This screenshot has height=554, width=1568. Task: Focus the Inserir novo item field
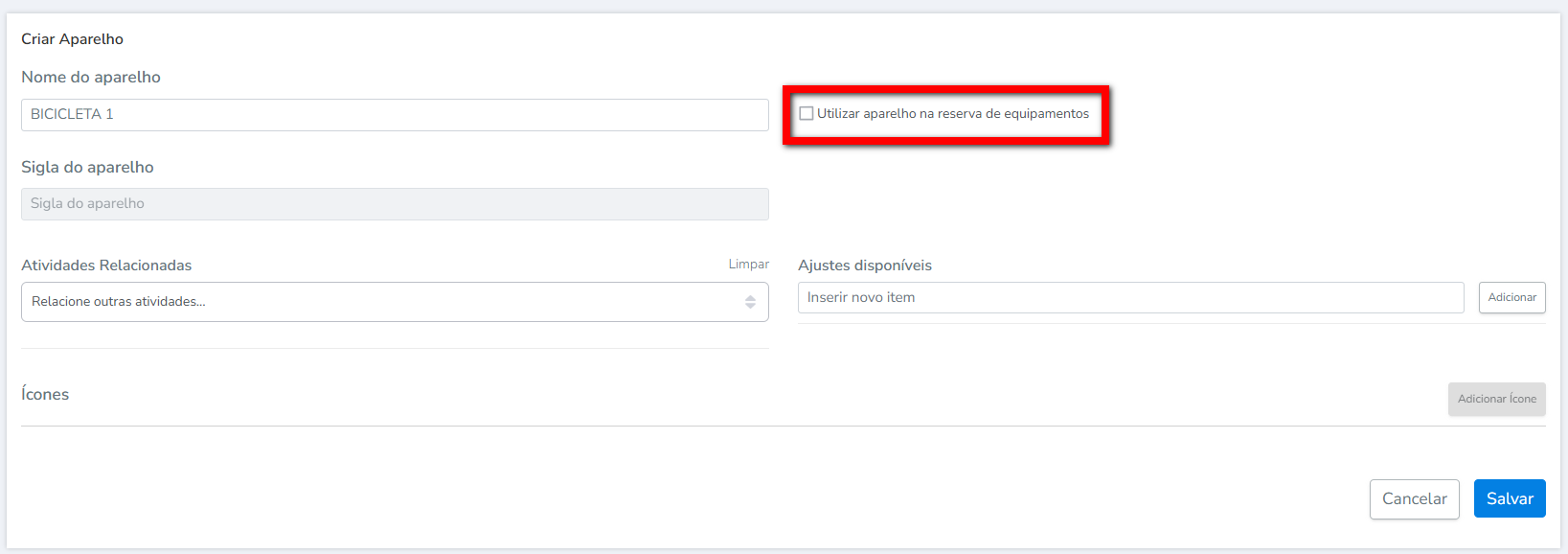1130,297
